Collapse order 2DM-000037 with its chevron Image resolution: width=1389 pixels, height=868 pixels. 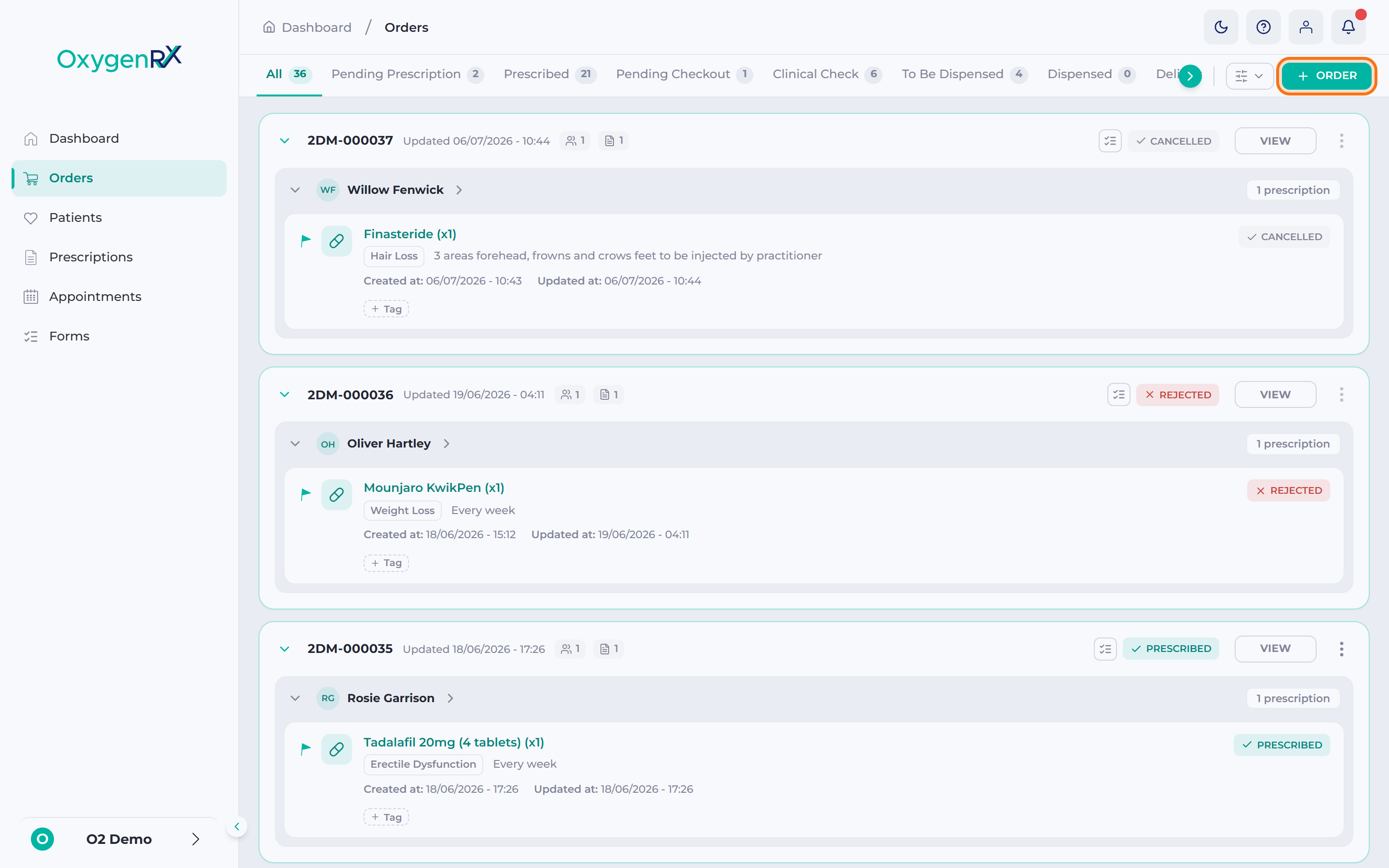click(x=285, y=141)
